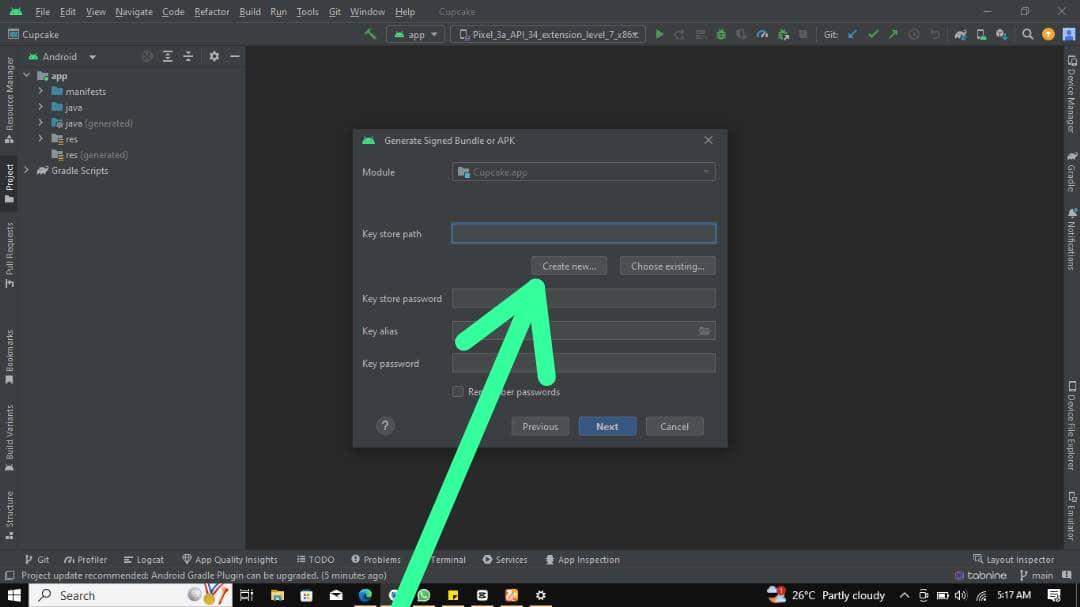The width and height of the screenshot is (1080, 607).
Task: Click the Key store path field
Action: [583, 233]
